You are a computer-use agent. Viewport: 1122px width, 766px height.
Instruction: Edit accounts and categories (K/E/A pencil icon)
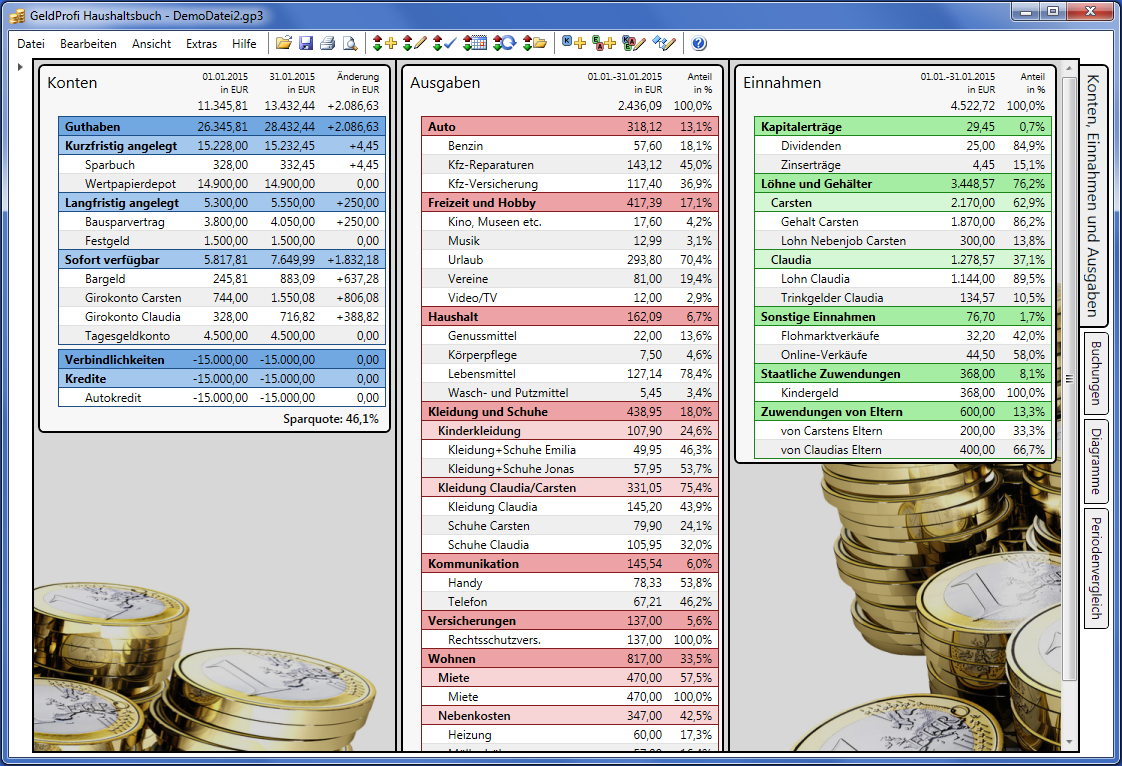pos(633,43)
